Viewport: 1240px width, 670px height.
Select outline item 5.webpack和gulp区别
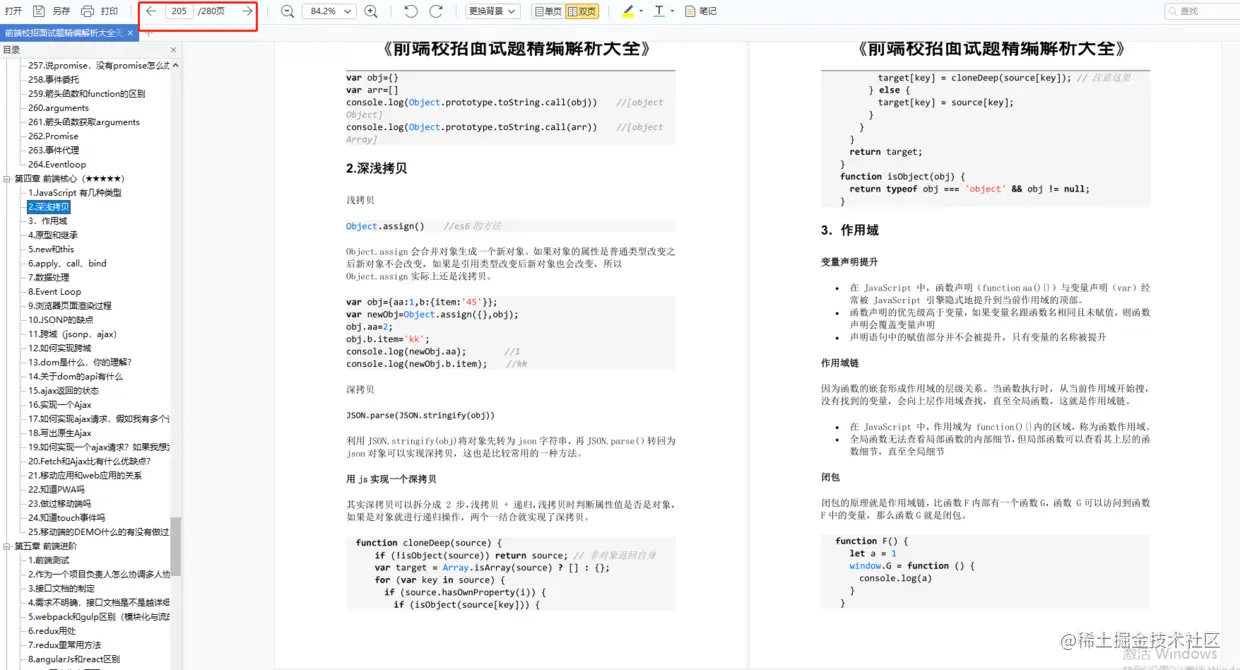[98, 617]
